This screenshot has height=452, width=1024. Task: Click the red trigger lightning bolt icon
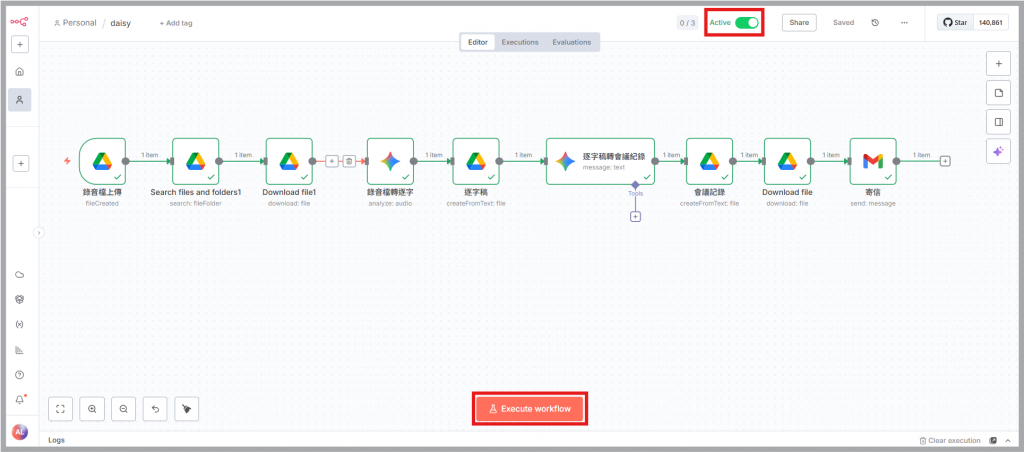tap(67, 161)
